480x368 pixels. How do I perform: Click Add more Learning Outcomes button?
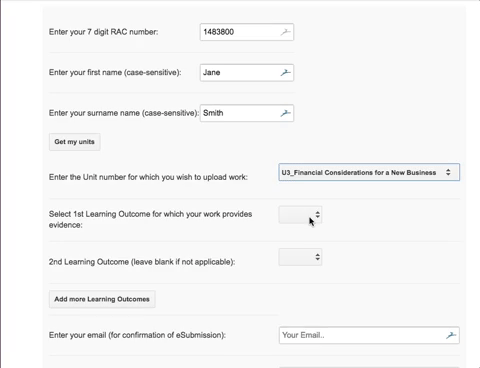click(x=102, y=299)
